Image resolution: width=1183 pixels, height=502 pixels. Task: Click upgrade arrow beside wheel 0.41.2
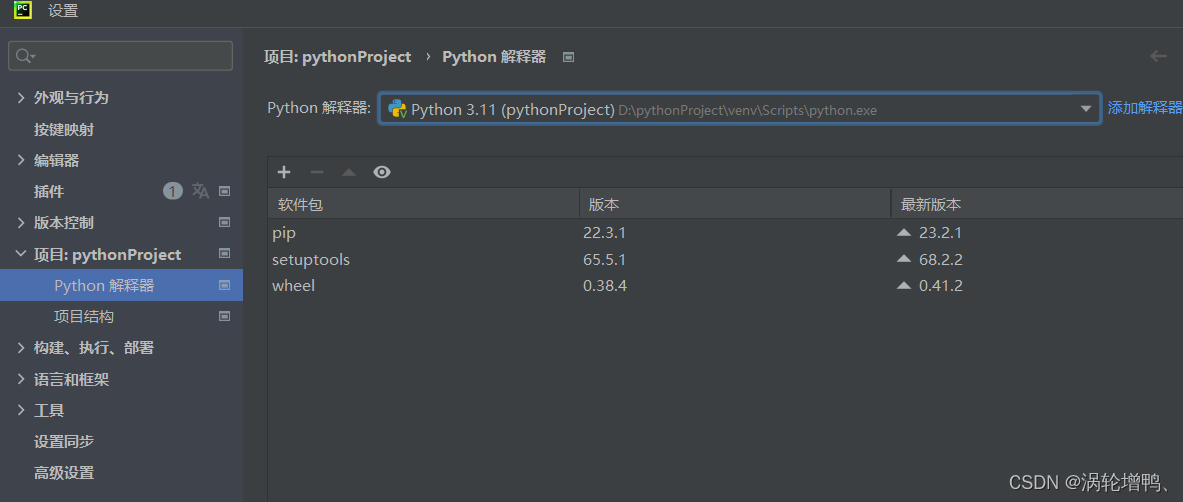pyautogui.click(x=904, y=285)
